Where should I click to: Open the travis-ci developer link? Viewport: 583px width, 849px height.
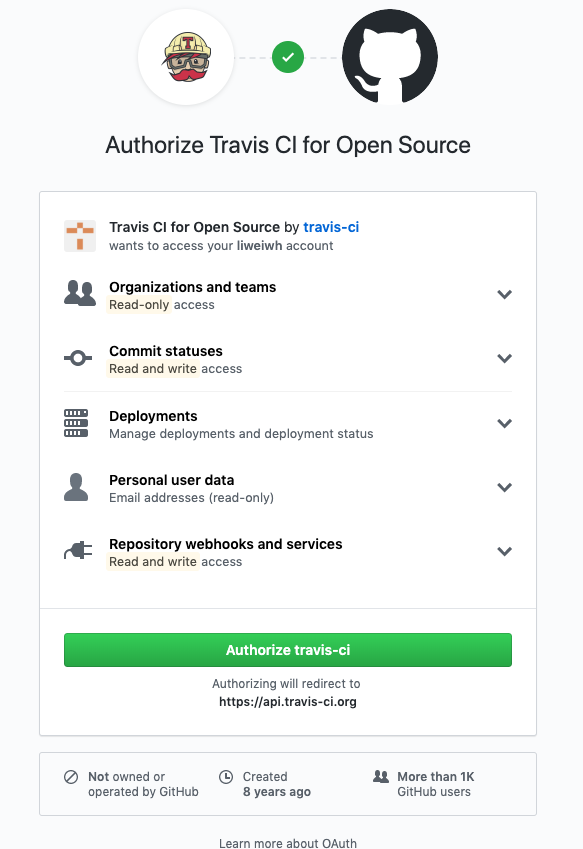coord(331,227)
